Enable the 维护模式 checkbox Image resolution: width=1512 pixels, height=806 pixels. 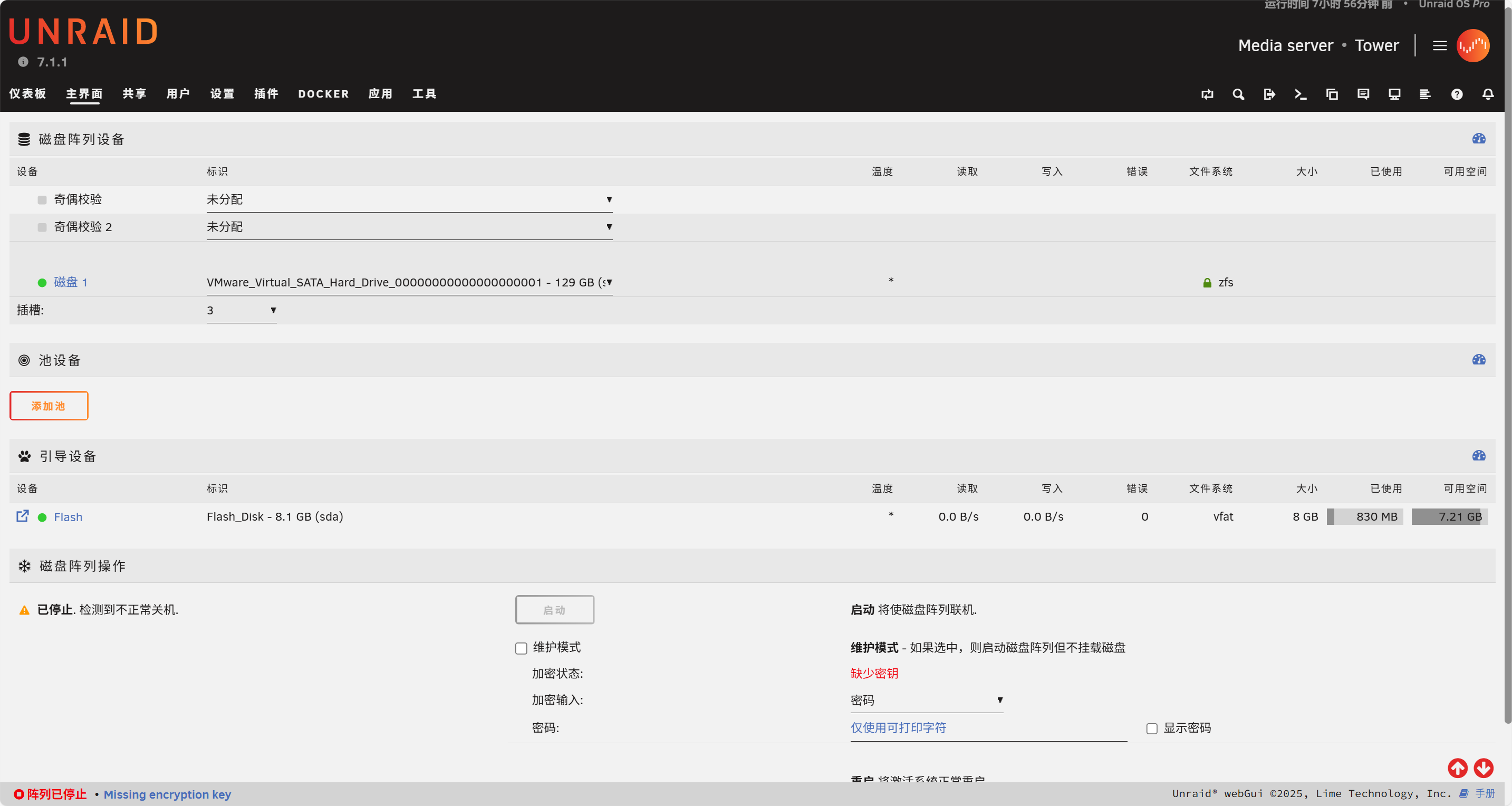click(x=521, y=648)
